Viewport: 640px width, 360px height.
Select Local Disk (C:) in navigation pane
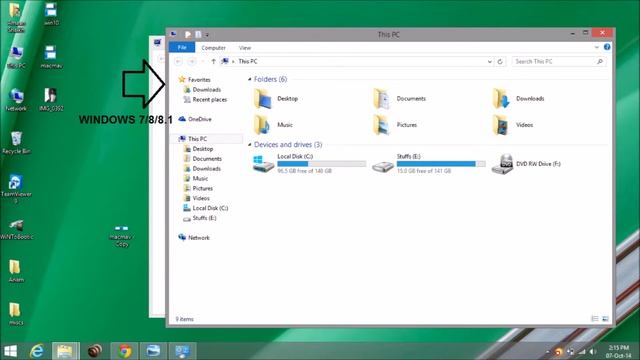coord(206,208)
